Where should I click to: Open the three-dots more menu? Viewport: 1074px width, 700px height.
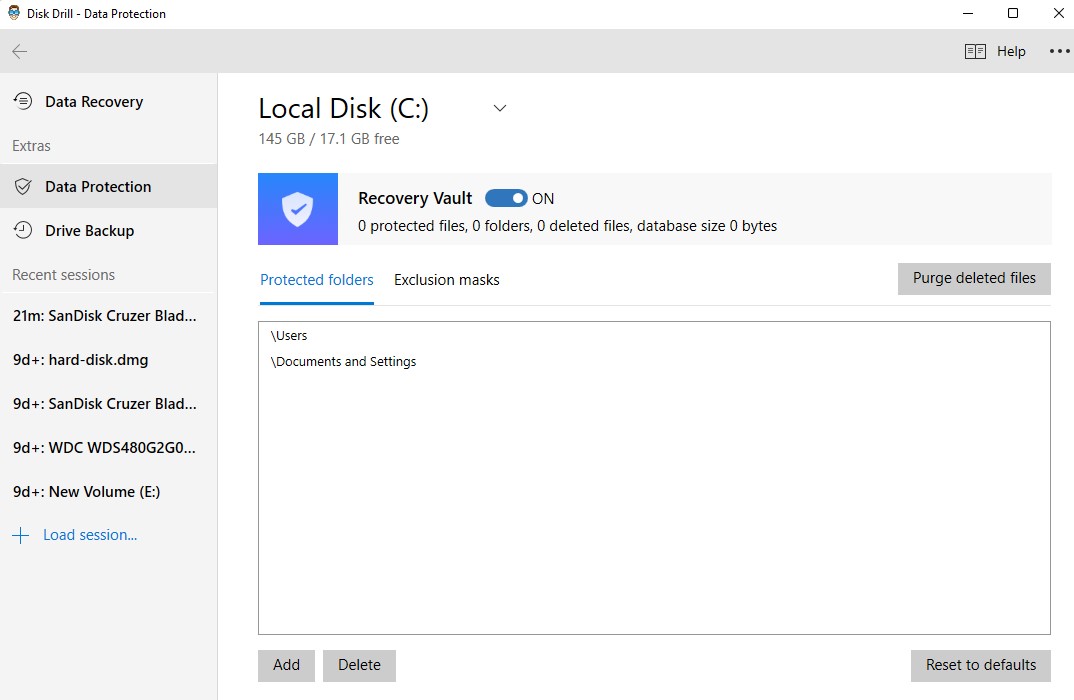click(x=1060, y=51)
